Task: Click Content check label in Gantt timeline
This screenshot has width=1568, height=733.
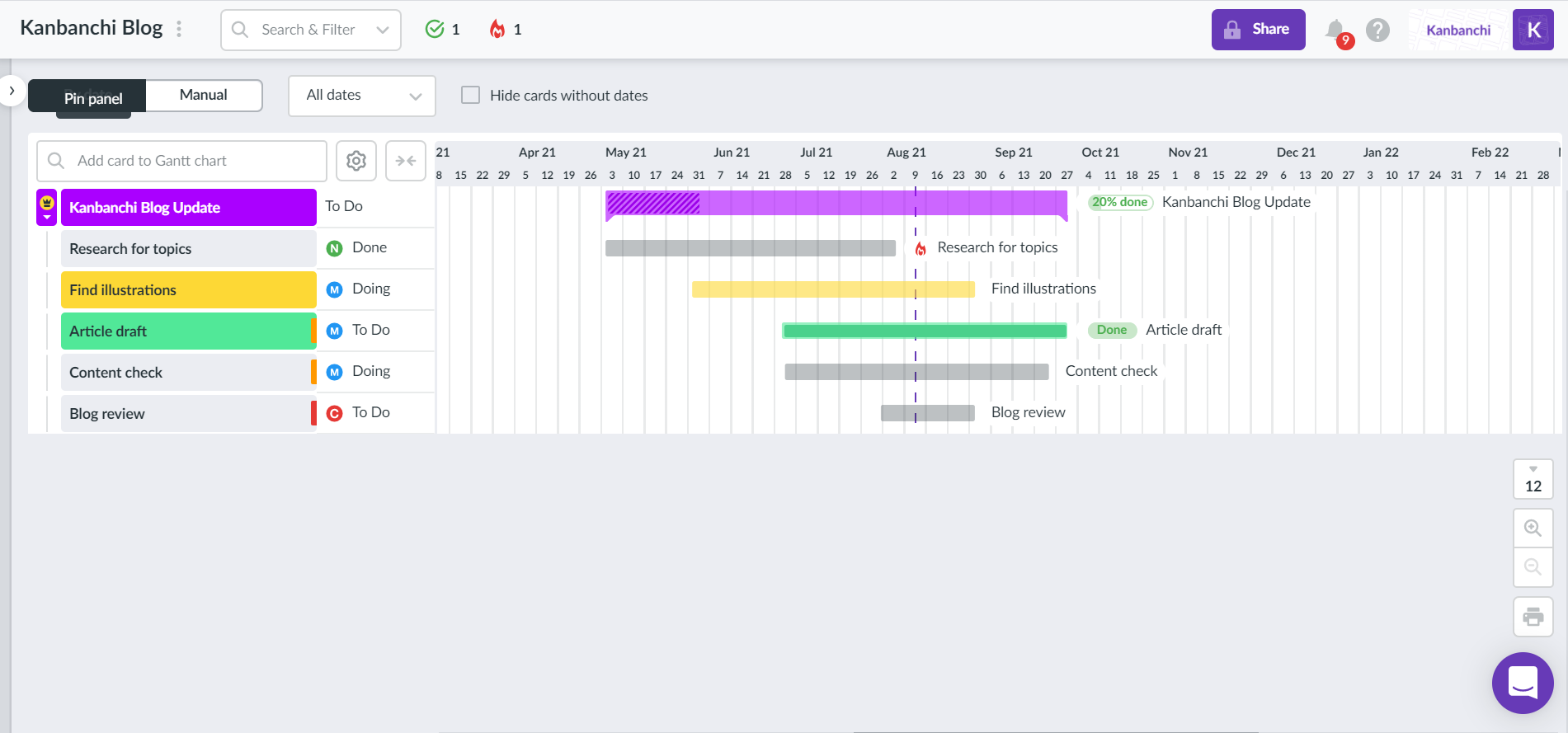Action: (1111, 371)
